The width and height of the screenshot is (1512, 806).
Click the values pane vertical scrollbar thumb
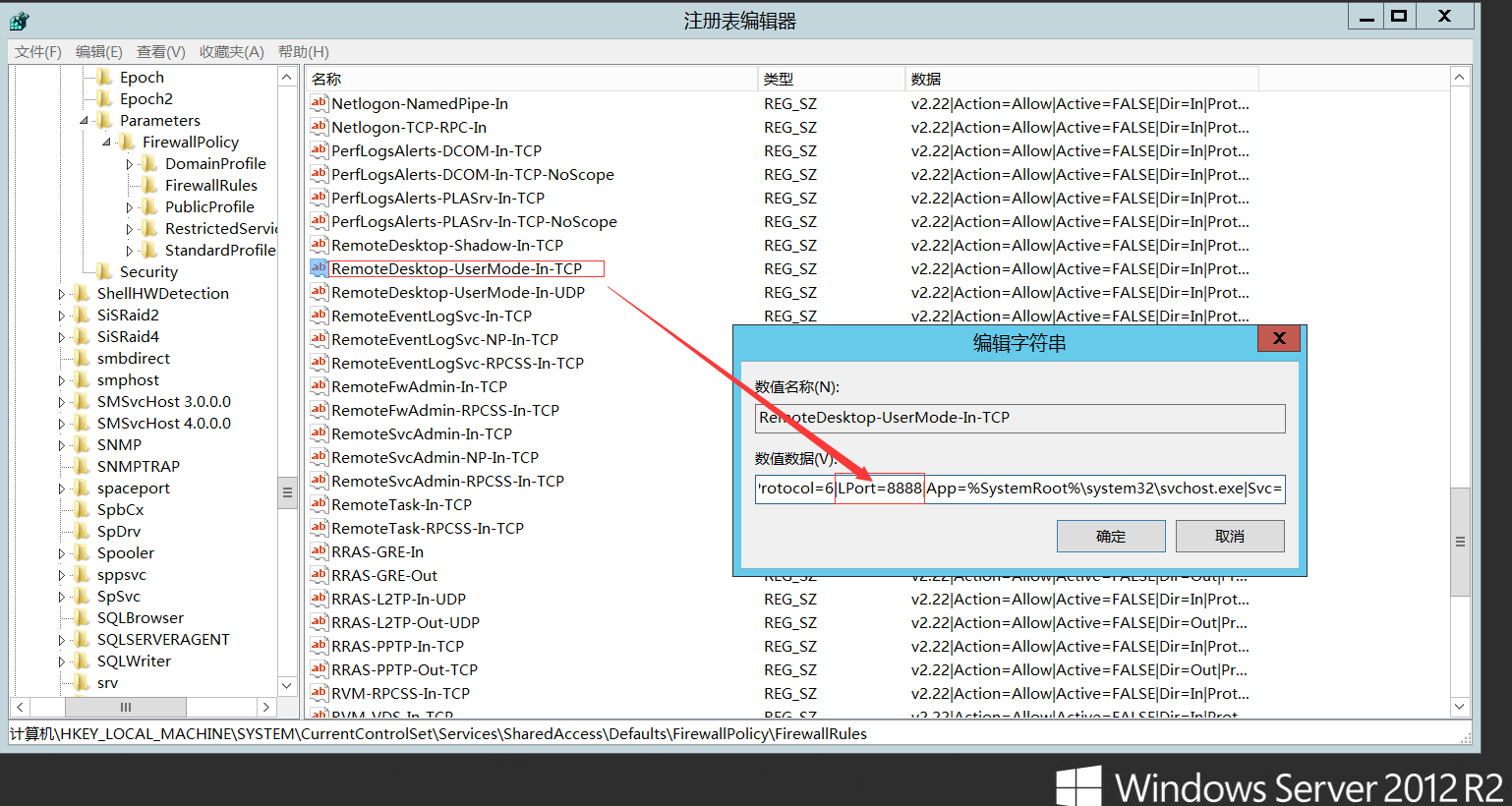tap(1460, 542)
